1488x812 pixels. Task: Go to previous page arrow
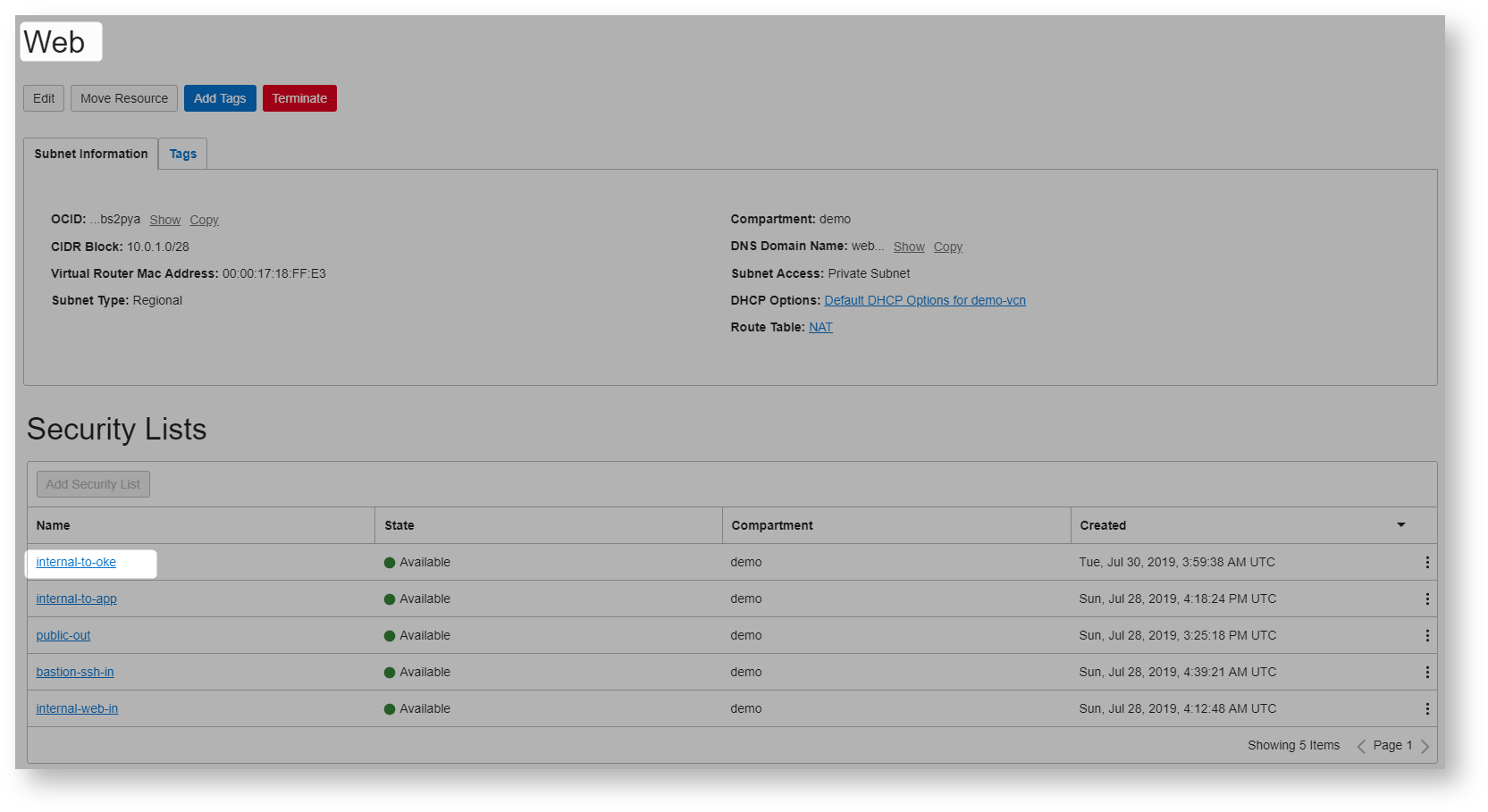[x=1361, y=746]
